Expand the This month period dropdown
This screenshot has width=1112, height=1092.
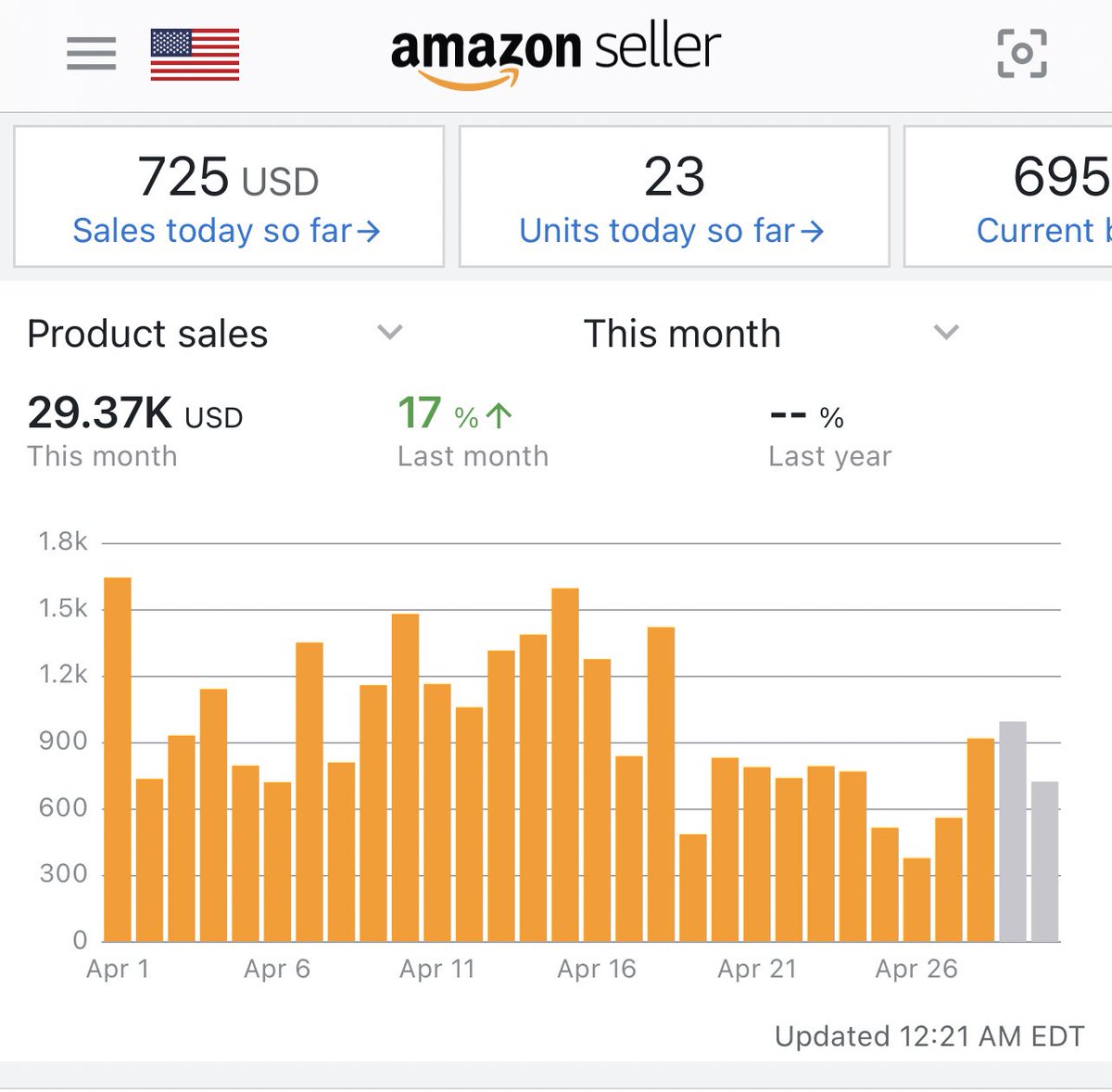945,333
